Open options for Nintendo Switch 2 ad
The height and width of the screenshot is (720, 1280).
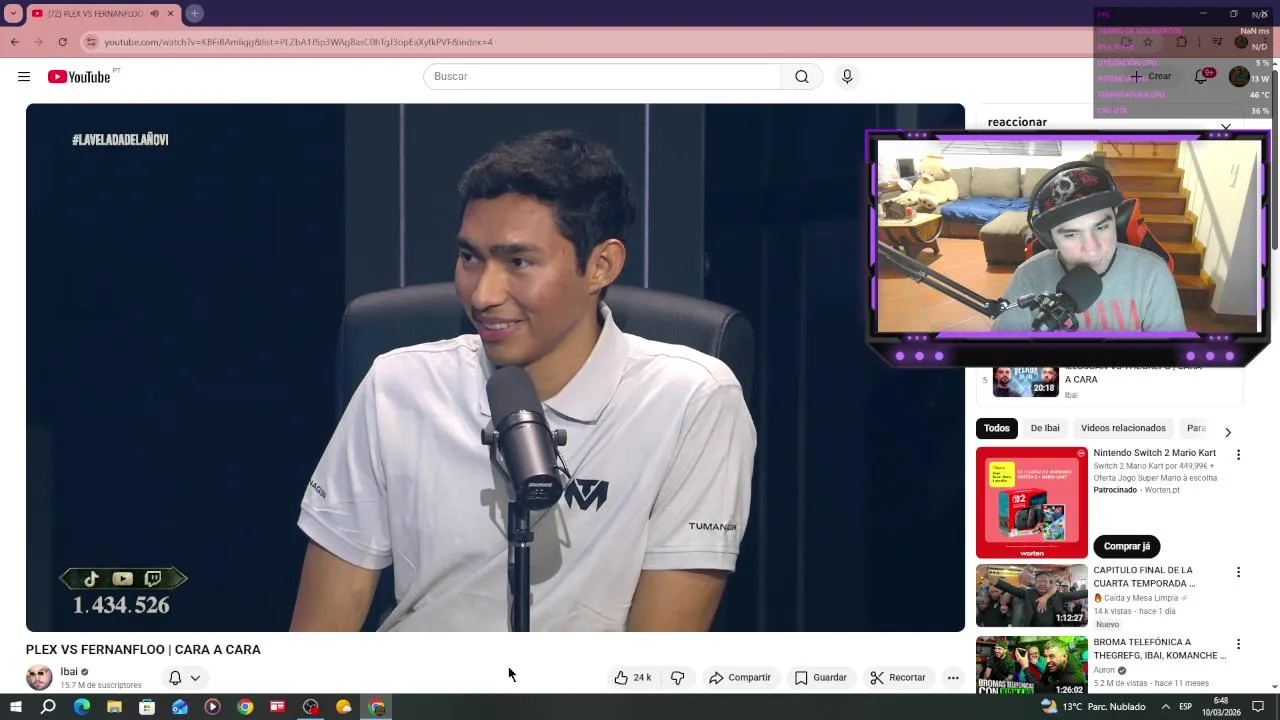(1238, 455)
